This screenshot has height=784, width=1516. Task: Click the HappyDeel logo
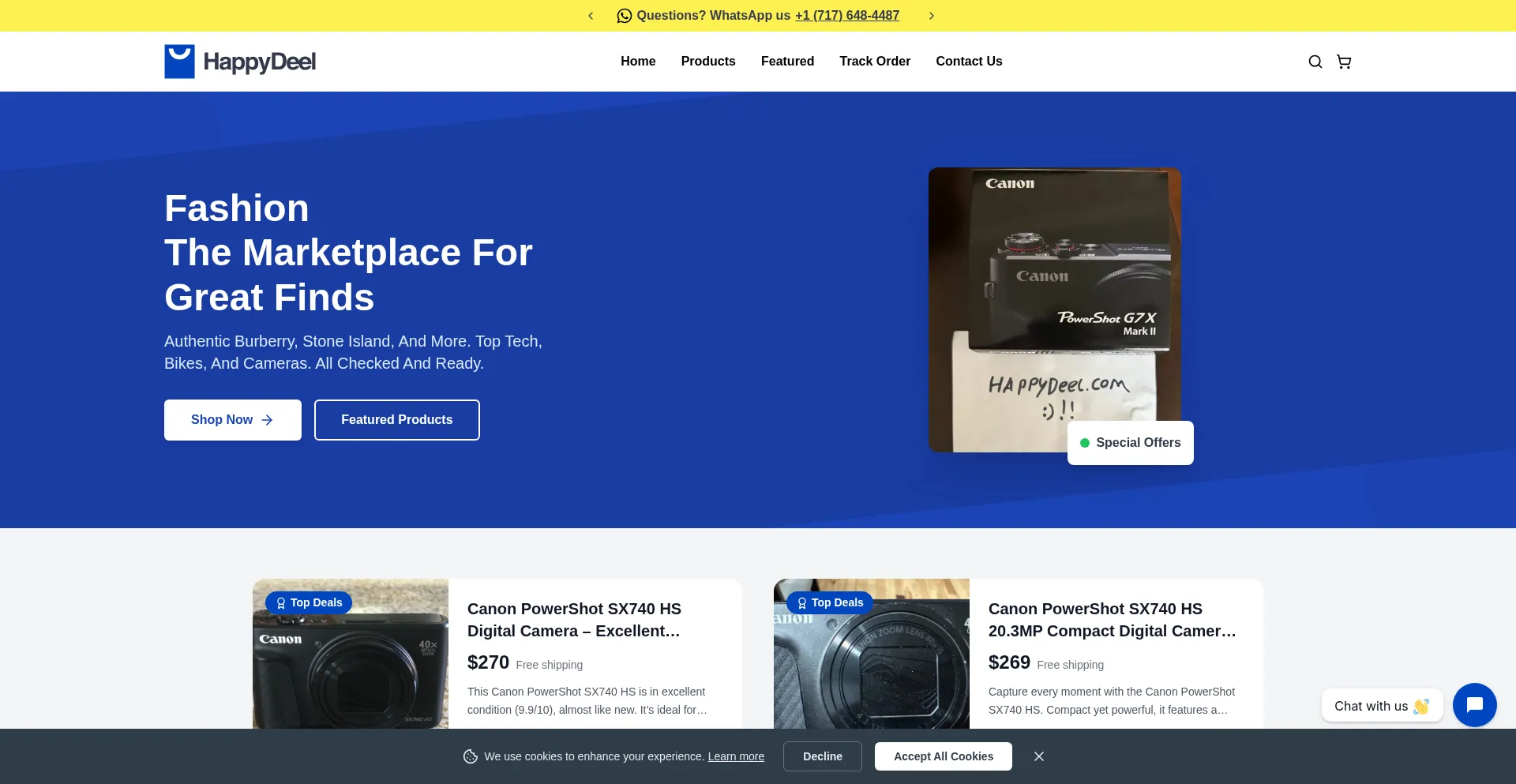[x=239, y=61]
